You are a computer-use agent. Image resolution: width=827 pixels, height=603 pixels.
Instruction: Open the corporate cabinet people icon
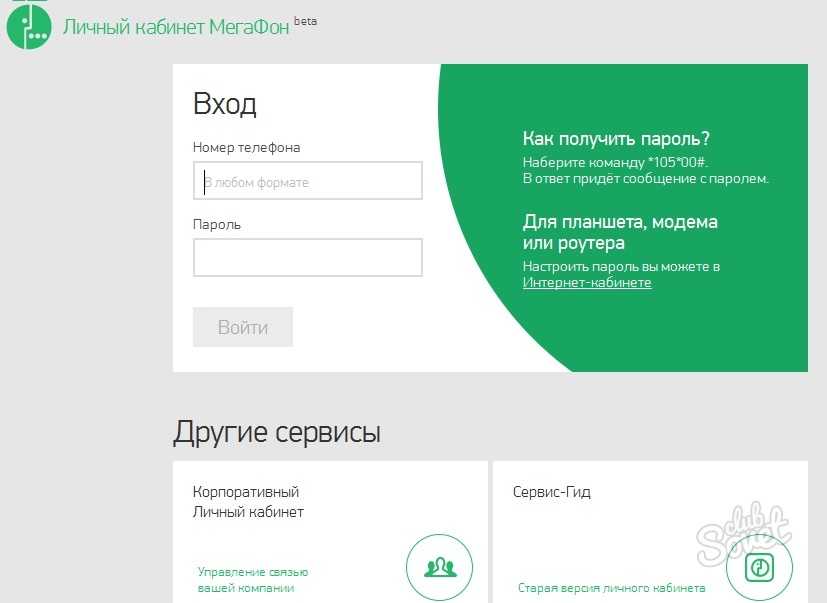(439, 568)
